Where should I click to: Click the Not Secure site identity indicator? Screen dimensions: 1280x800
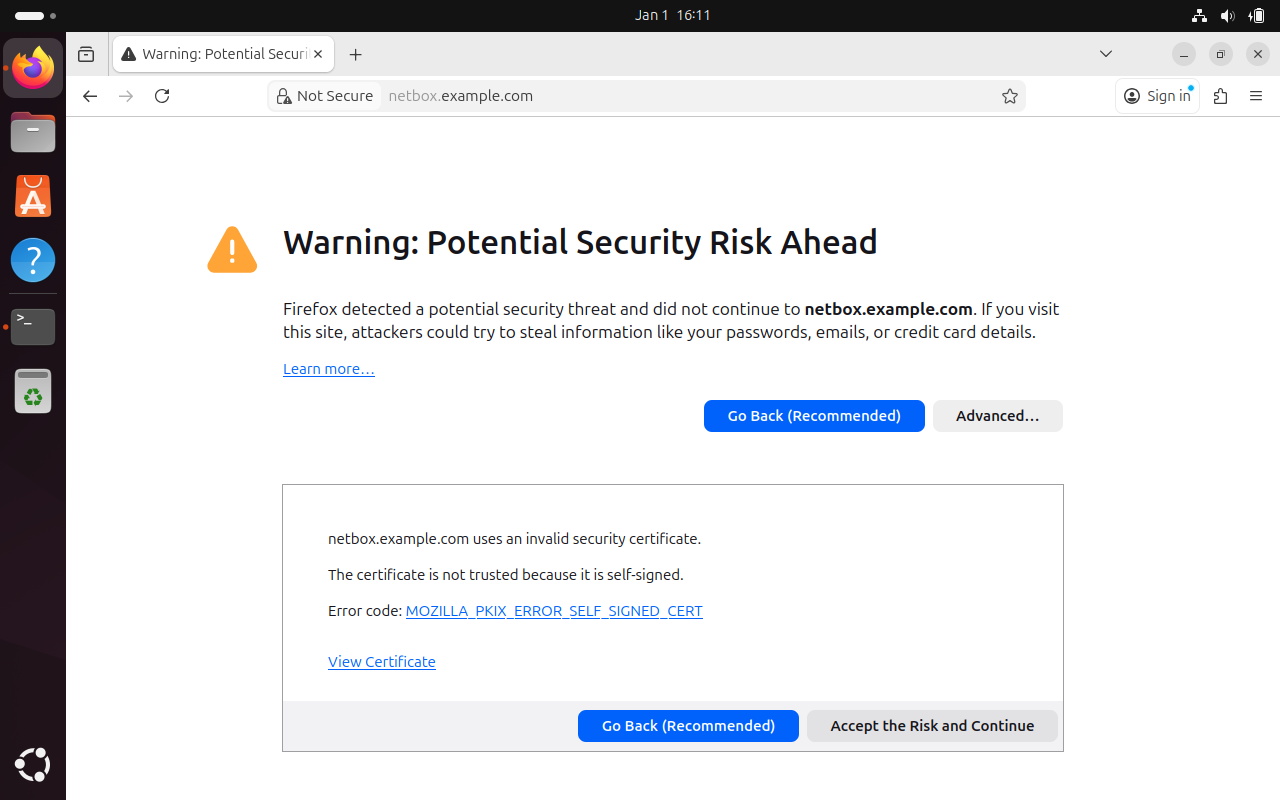point(324,96)
